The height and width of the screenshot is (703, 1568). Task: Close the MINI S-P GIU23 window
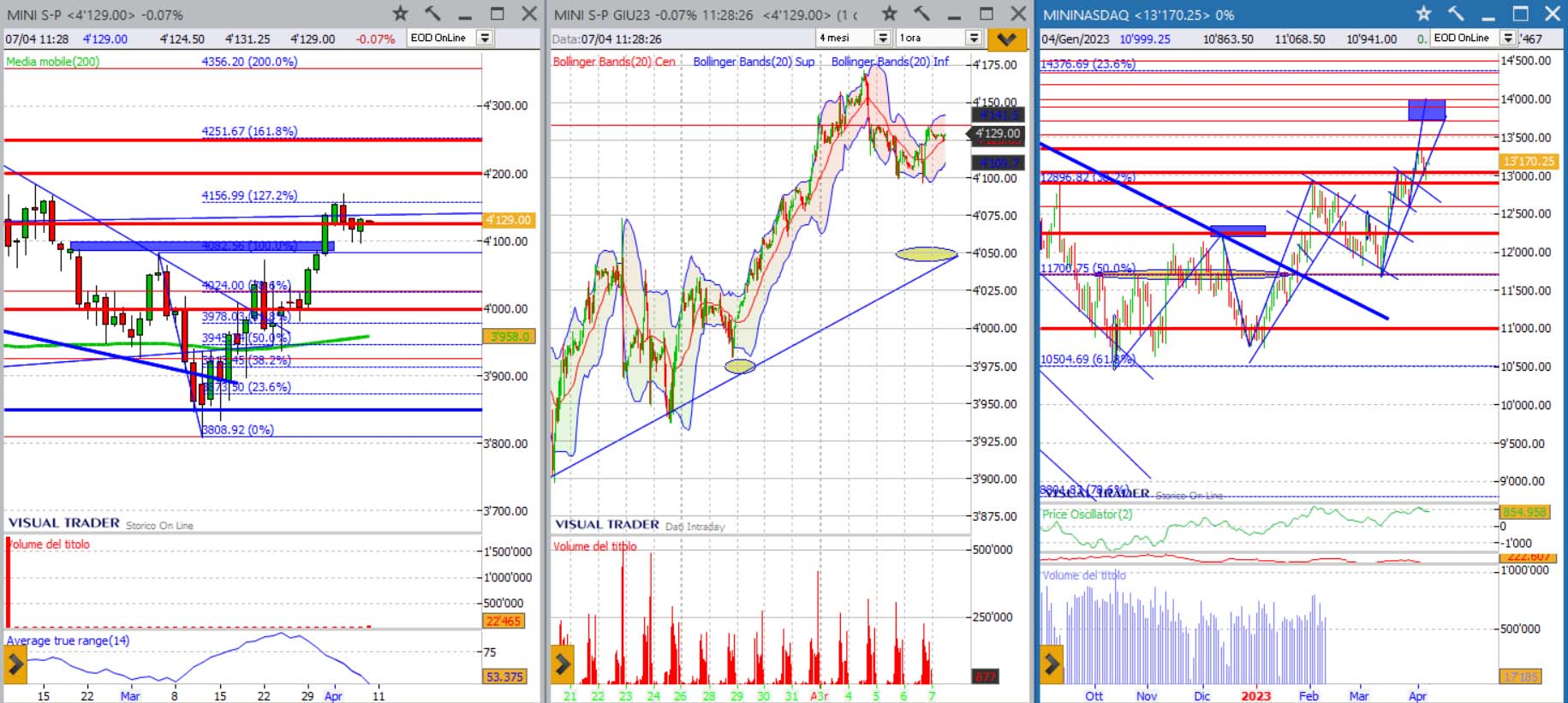tap(1018, 14)
